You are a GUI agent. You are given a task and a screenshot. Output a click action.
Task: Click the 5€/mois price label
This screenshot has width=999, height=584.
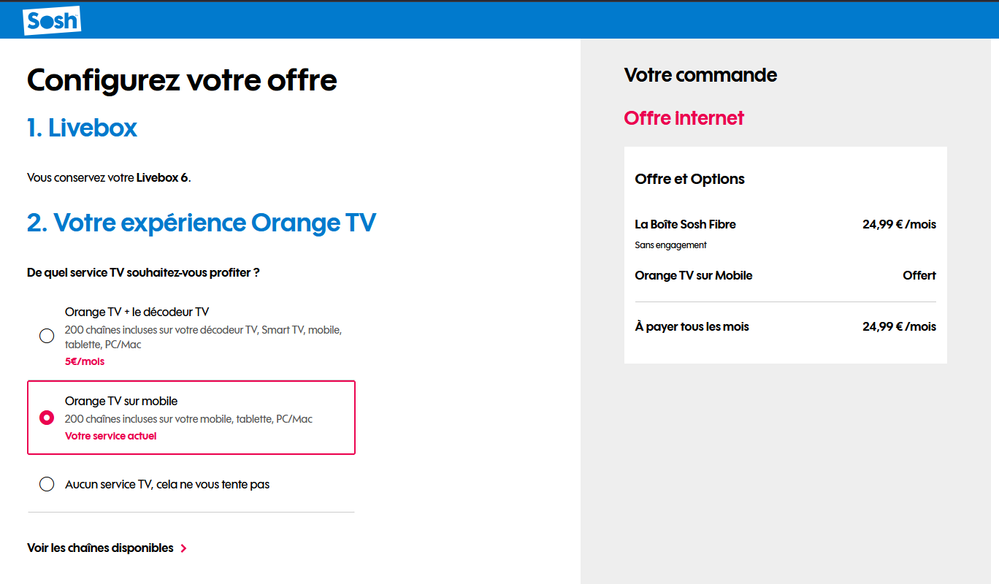(x=85, y=361)
